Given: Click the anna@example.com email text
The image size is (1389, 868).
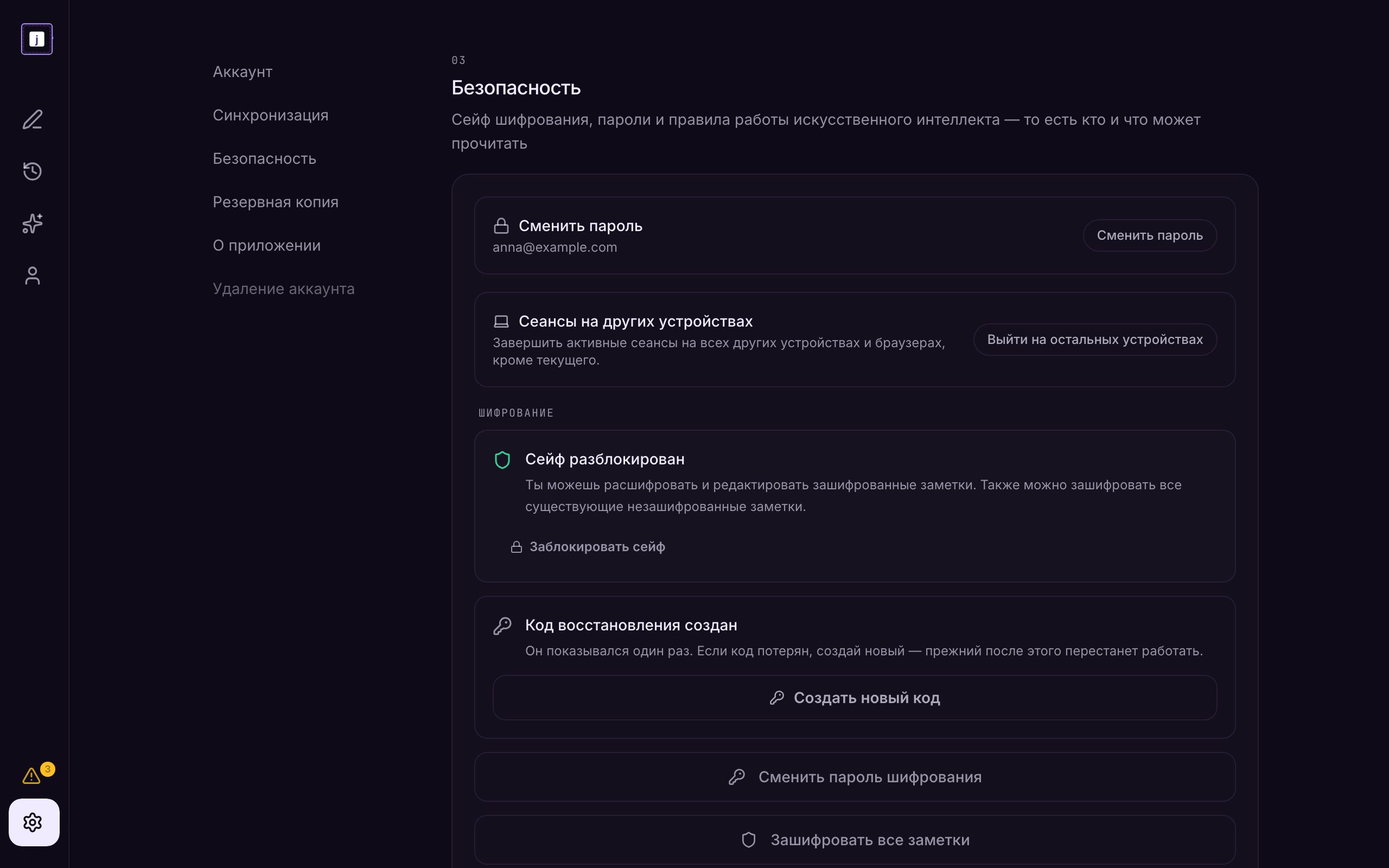Looking at the screenshot, I should tap(555, 247).
